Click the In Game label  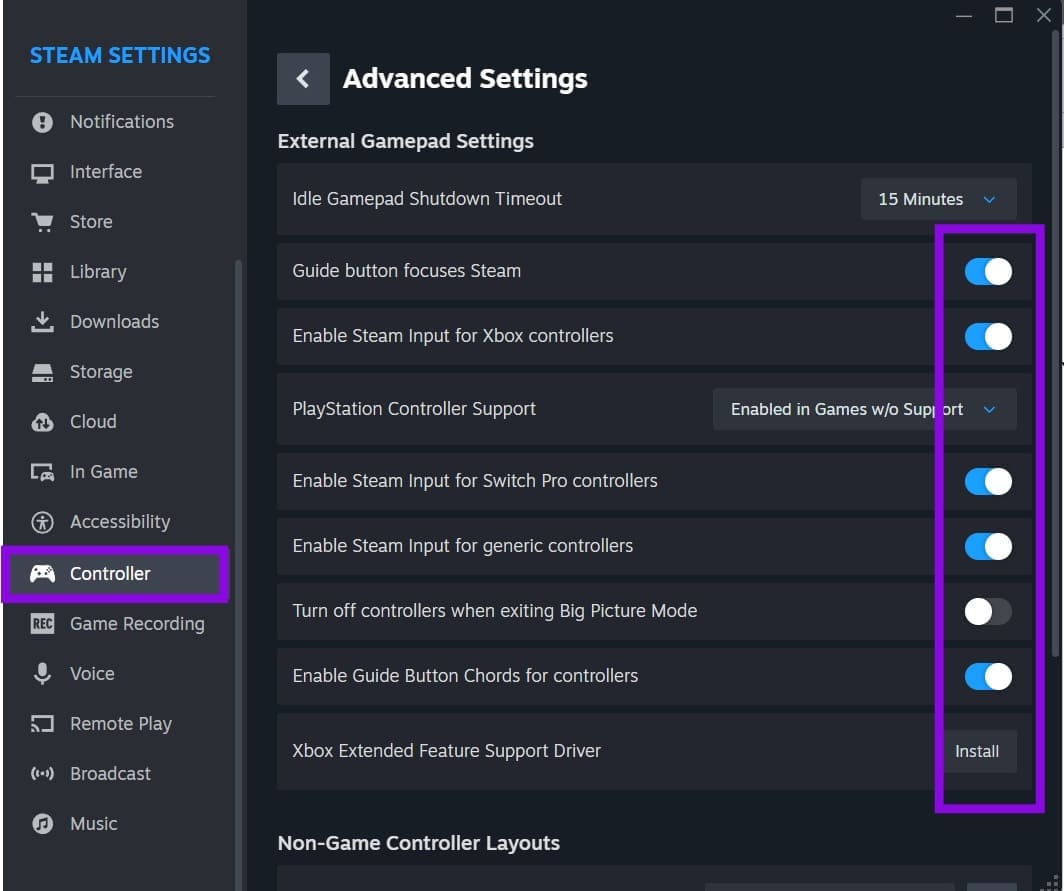(x=104, y=472)
